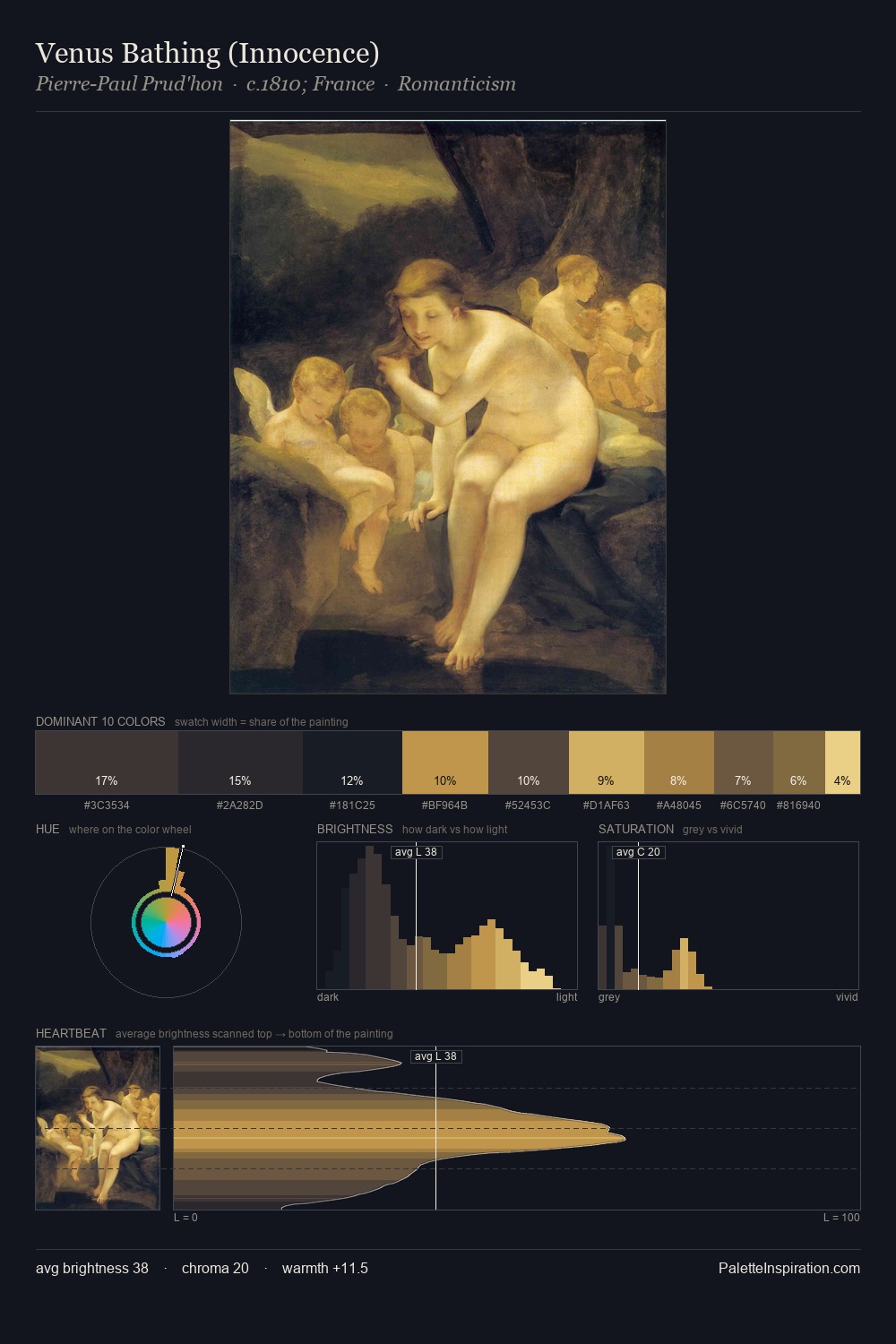
Task: Click the avg L 38 label in Heartbeat chart
Action: [x=436, y=1056]
